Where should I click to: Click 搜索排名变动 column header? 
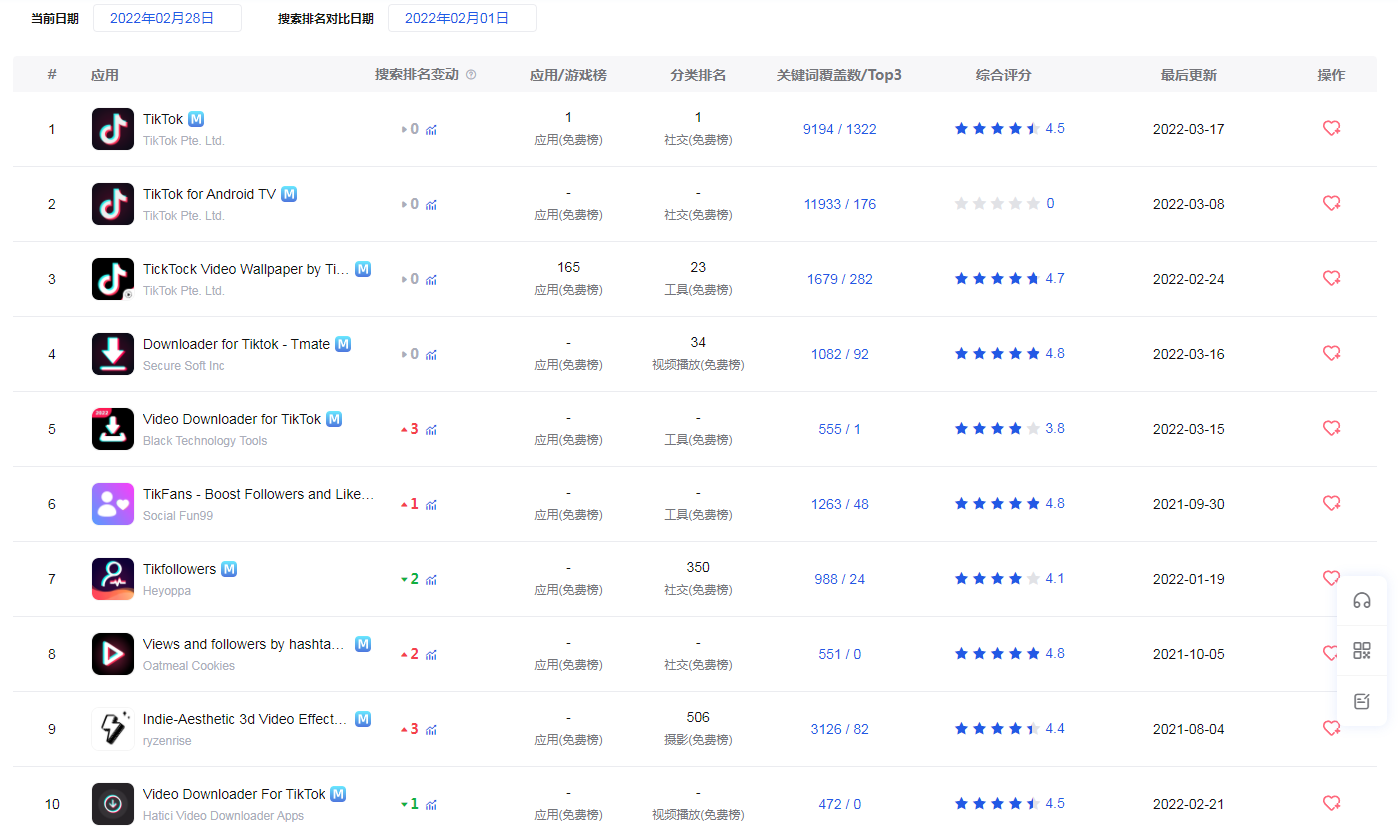tap(417, 75)
